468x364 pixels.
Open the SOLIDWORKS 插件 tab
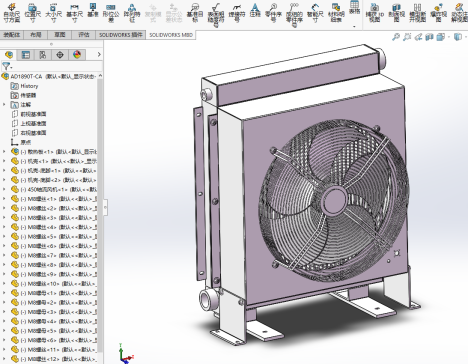click(121, 35)
